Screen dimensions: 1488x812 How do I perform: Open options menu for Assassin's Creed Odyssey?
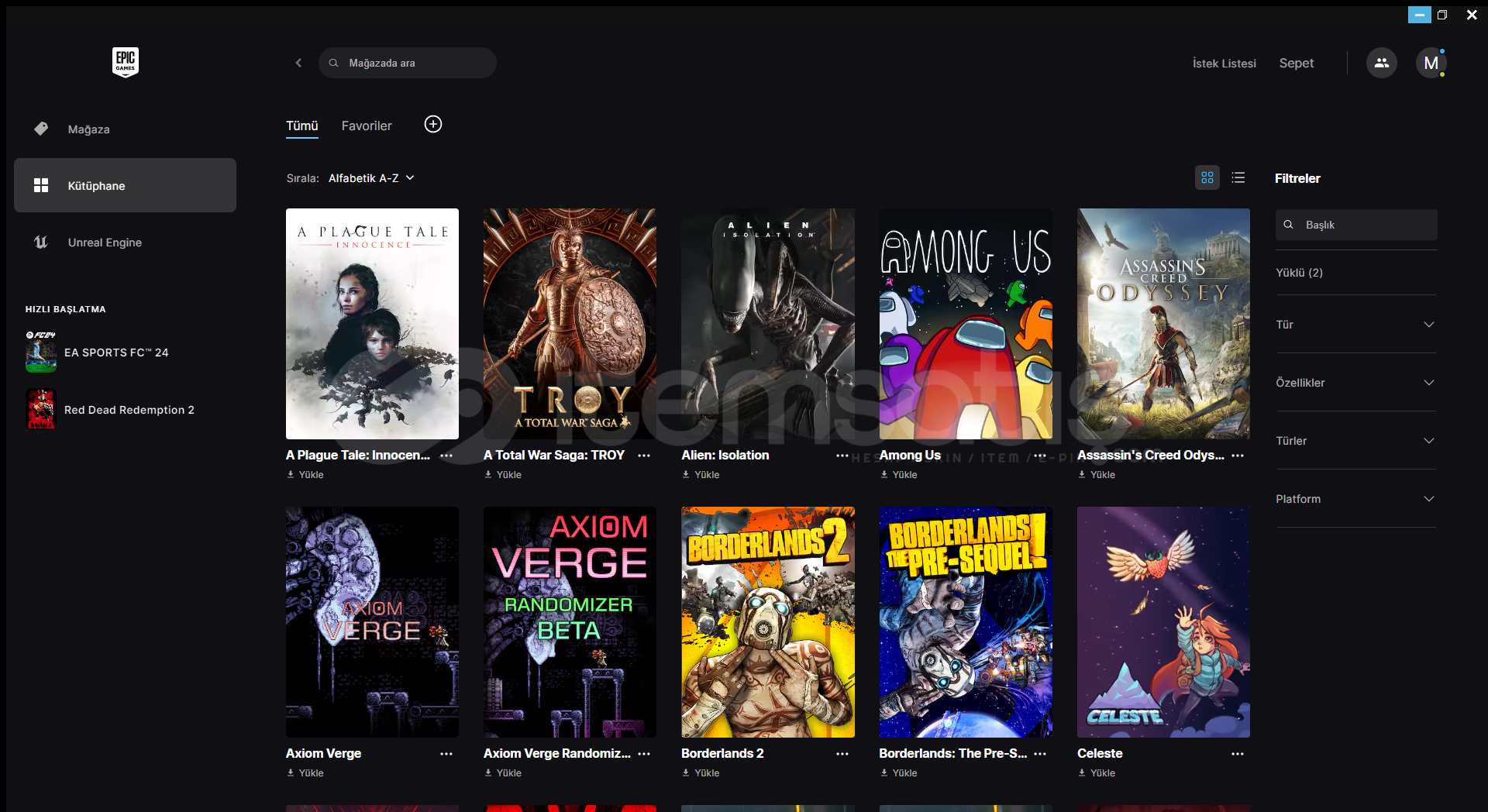[1238, 456]
